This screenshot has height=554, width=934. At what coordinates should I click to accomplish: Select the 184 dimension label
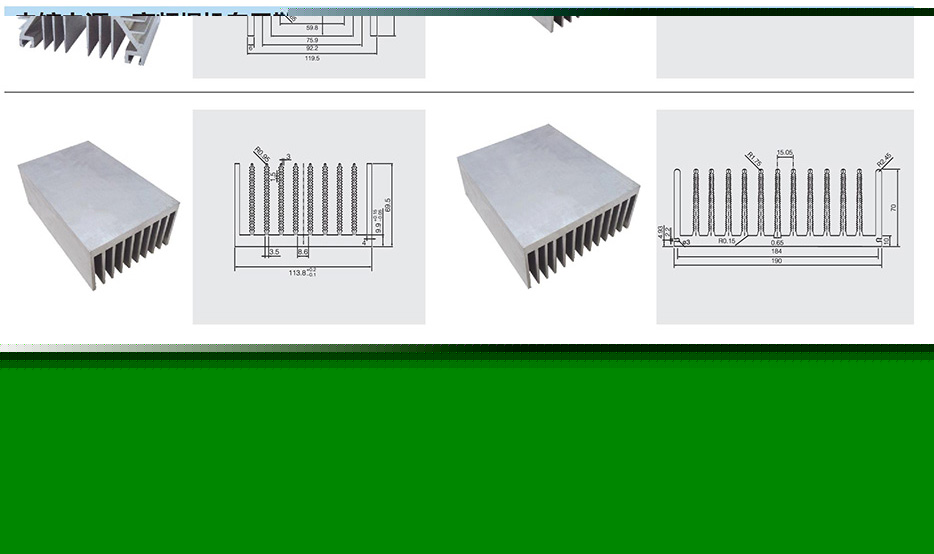pyautogui.click(x=776, y=251)
